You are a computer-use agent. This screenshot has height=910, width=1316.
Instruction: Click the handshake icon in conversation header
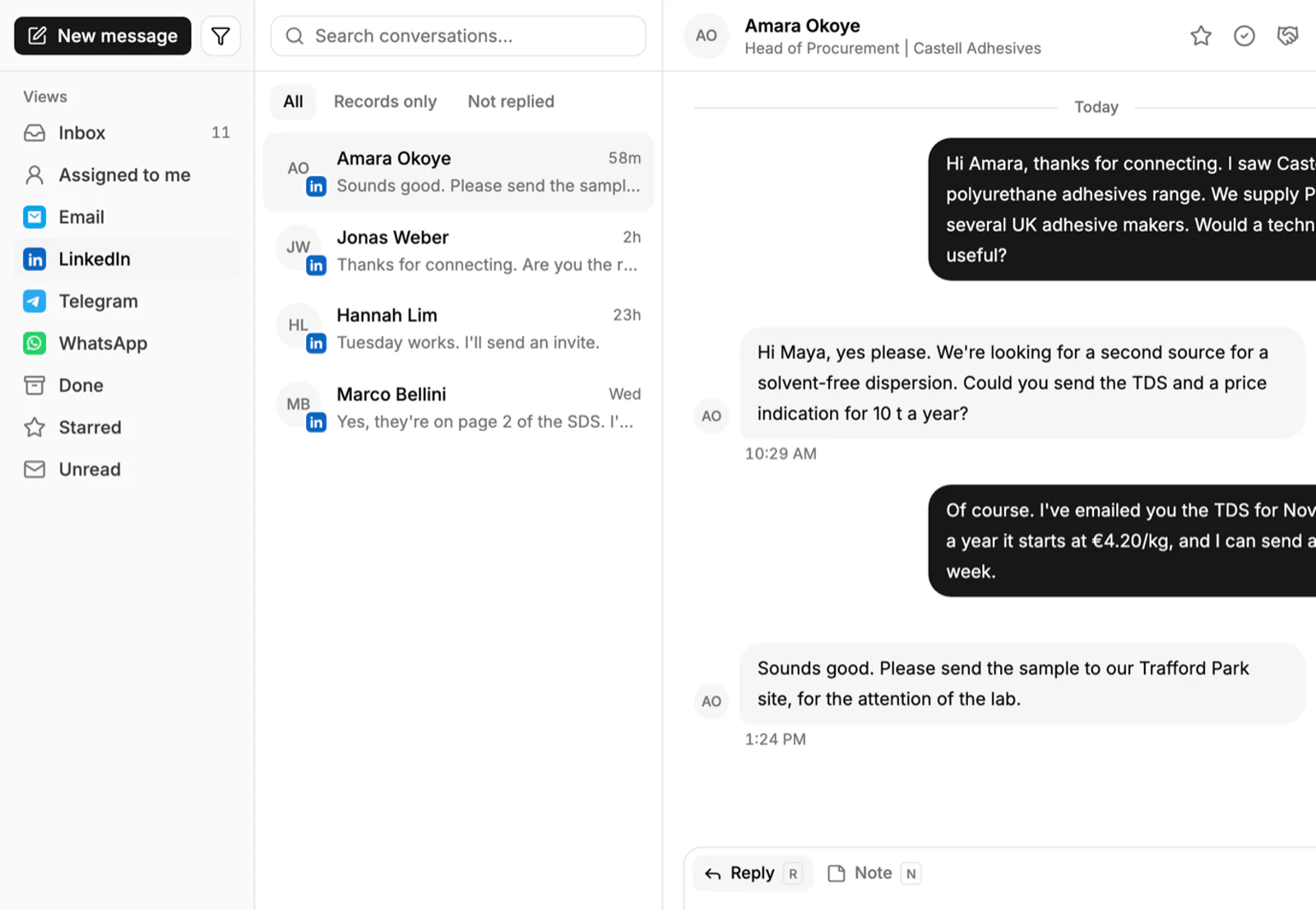point(1287,35)
